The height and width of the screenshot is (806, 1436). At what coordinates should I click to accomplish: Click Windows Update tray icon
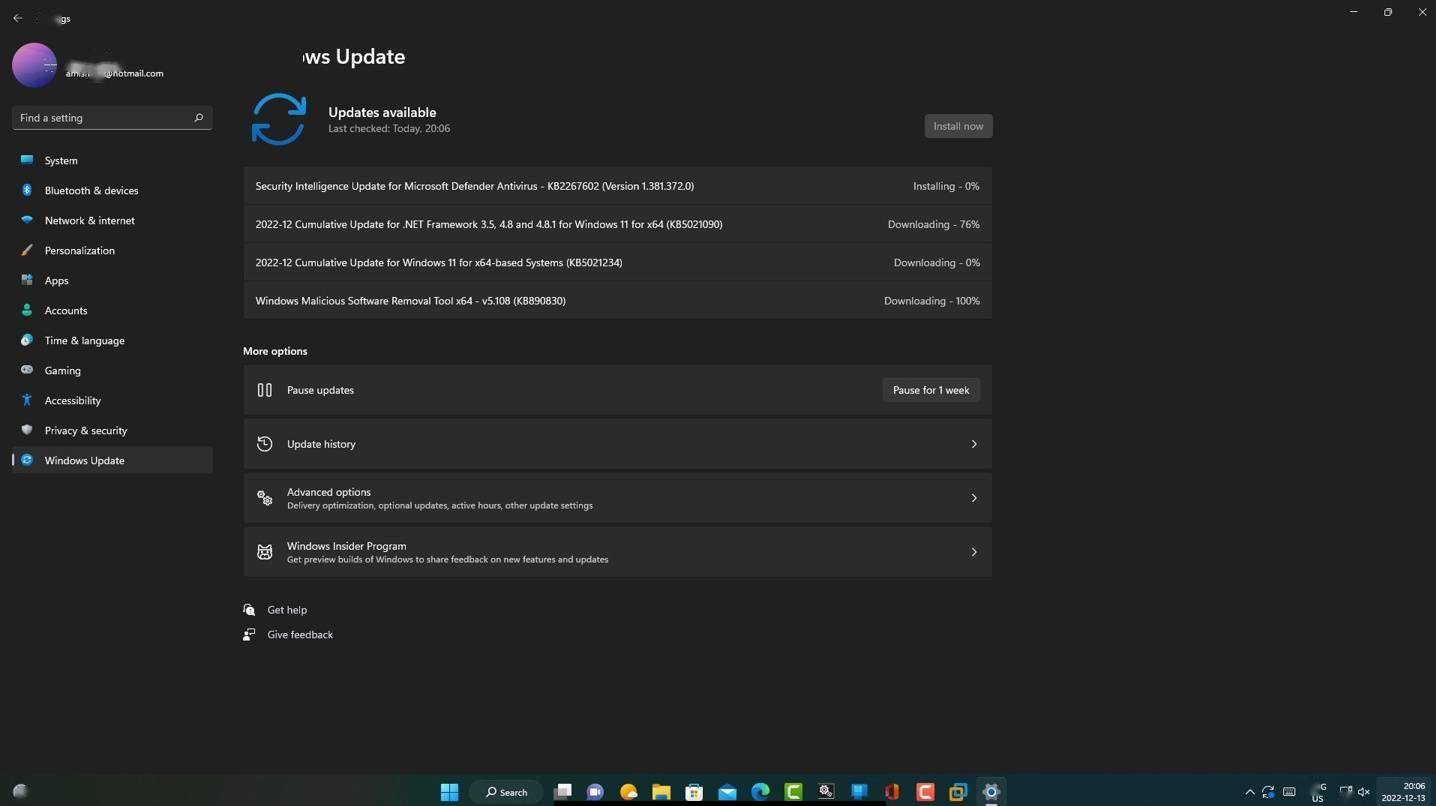(1268, 792)
